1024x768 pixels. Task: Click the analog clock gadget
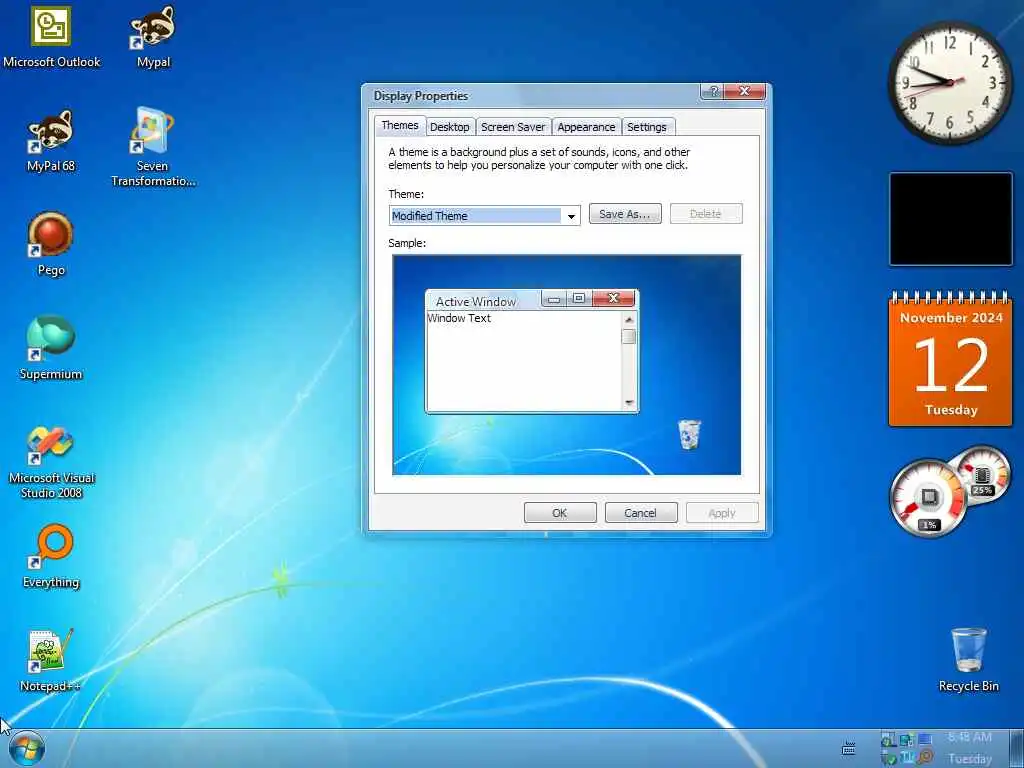[950, 82]
